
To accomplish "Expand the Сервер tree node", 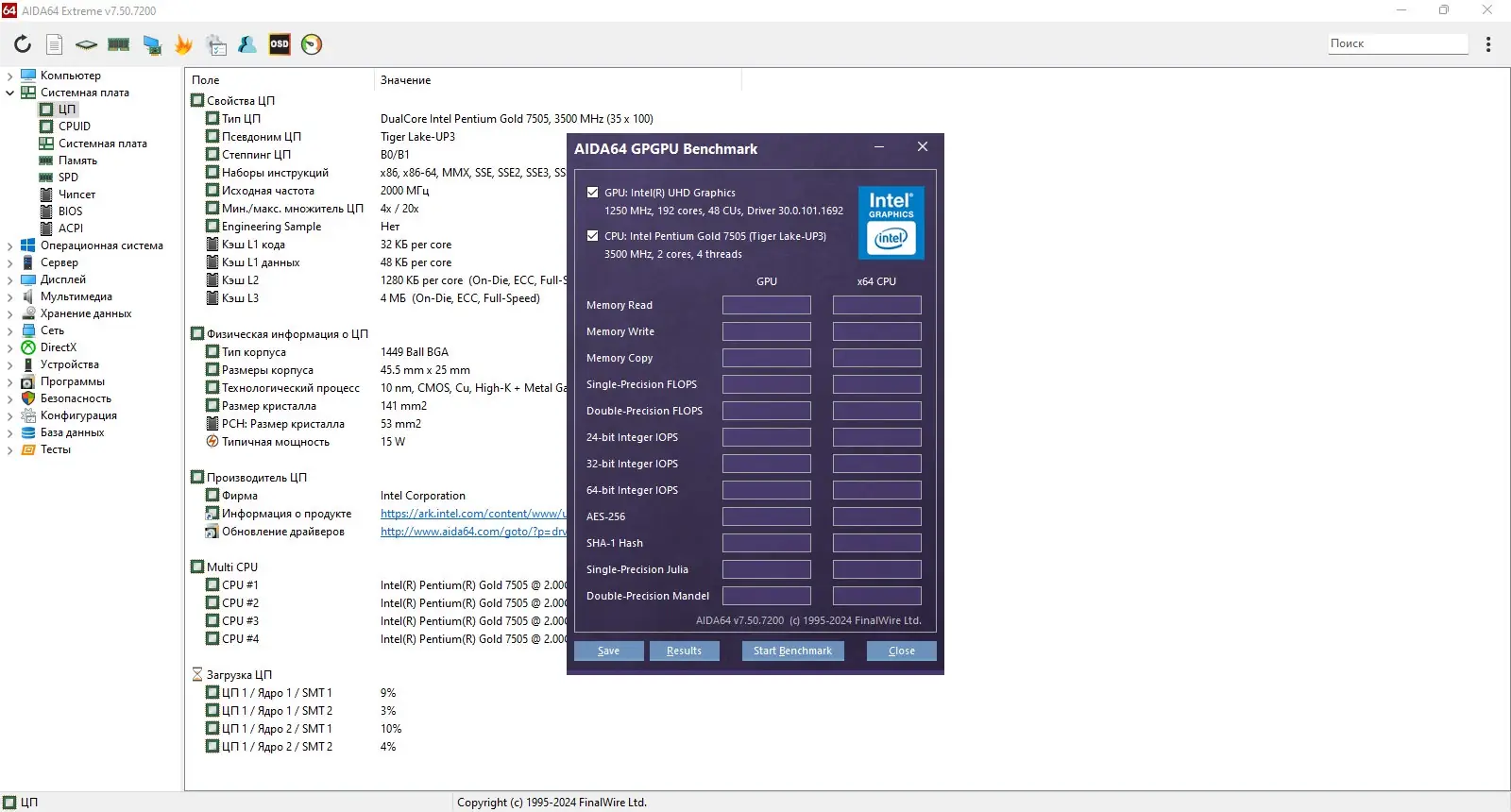I will (9, 262).
